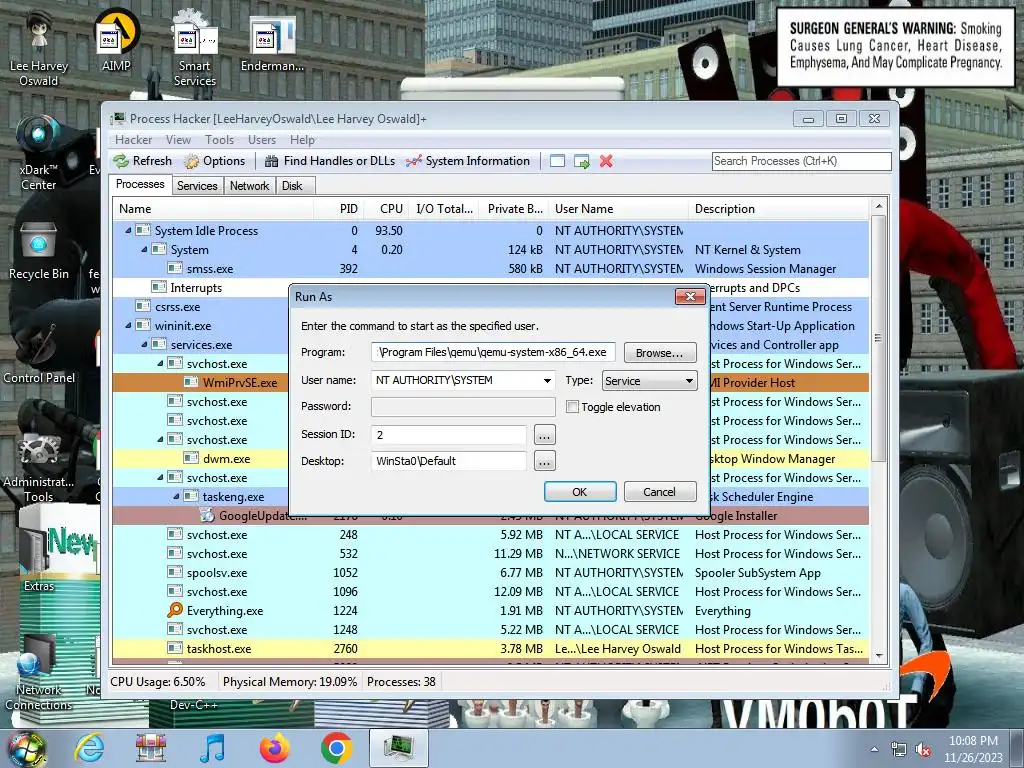Open the Tools menu
This screenshot has height=768, width=1024.
[219, 140]
